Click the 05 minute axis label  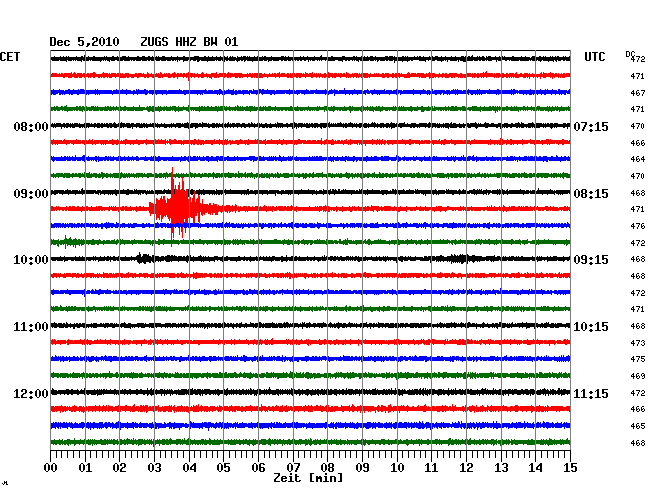(223, 468)
